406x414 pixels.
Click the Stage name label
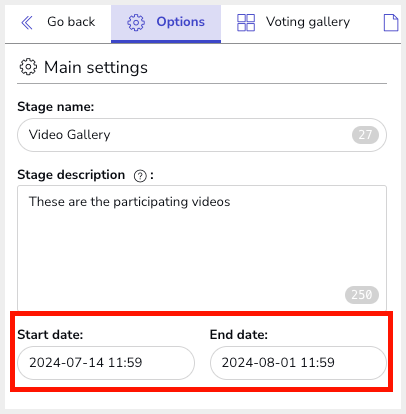[56, 107]
